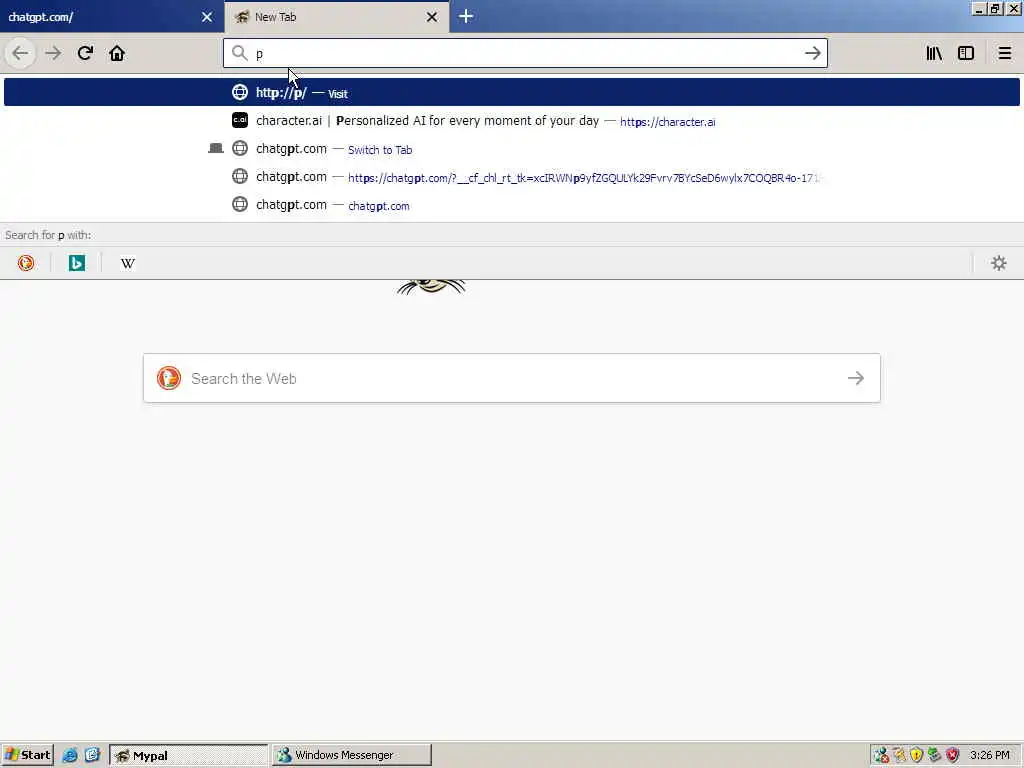This screenshot has height=768, width=1024.
Task: Select the New Tab tab
Action: pyautogui.click(x=336, y=17)
